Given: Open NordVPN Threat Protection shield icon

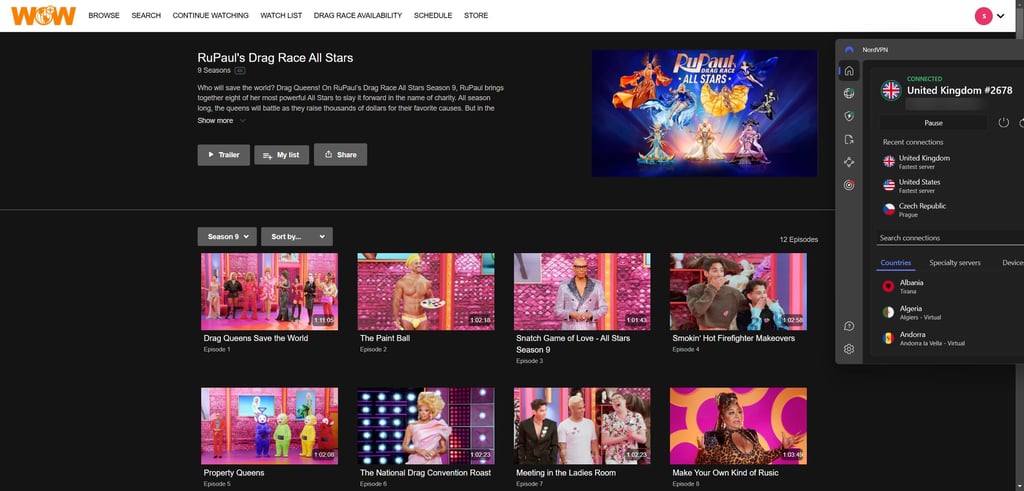Looking at the screenshot, I should click(848, 116).
